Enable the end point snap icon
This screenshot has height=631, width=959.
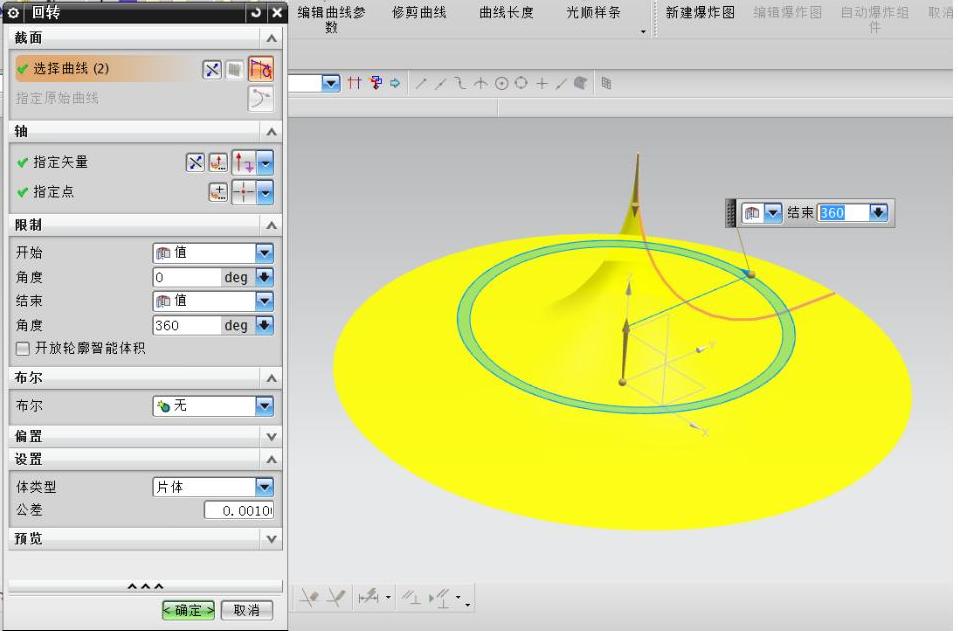421,83
